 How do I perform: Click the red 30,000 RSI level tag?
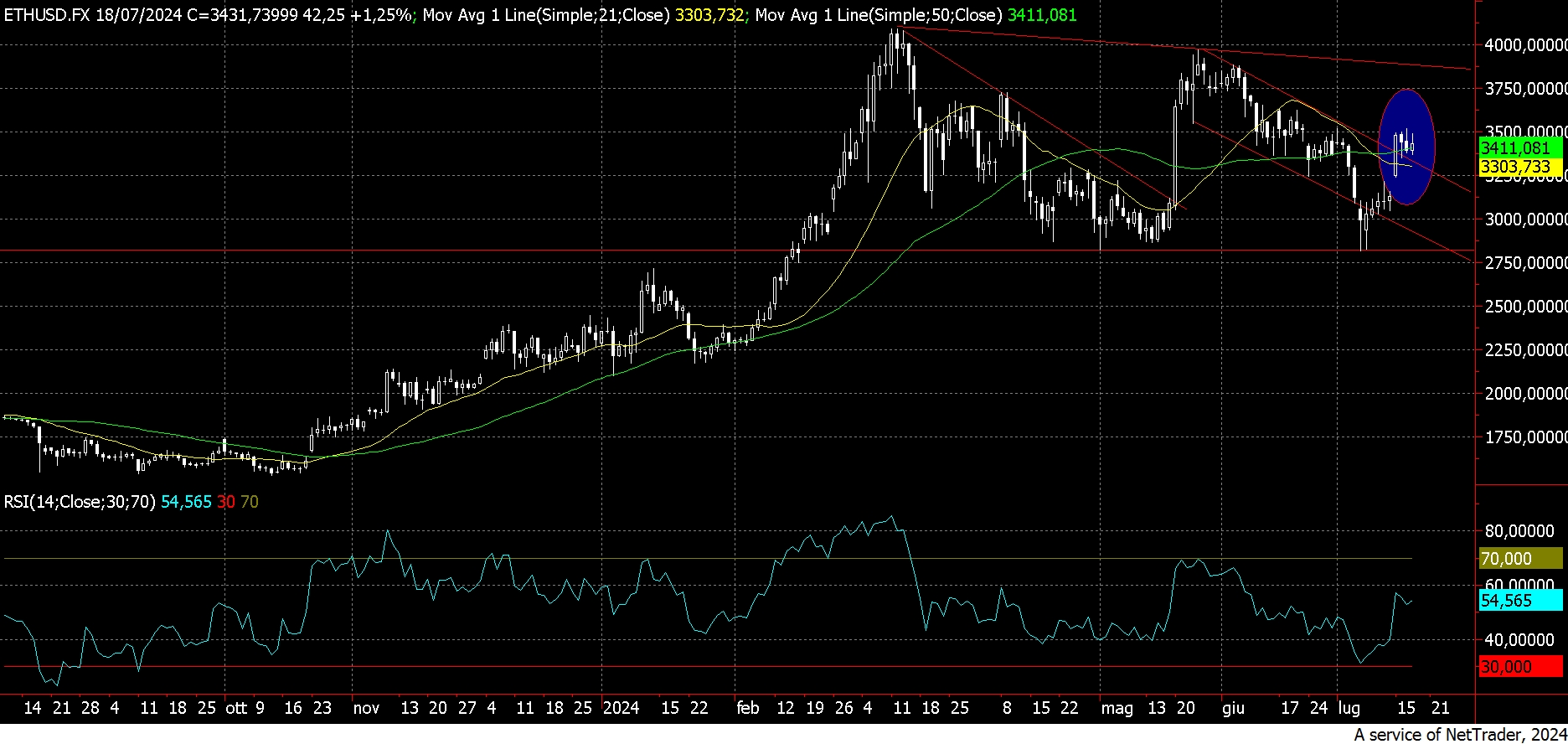coord(1520,667)
